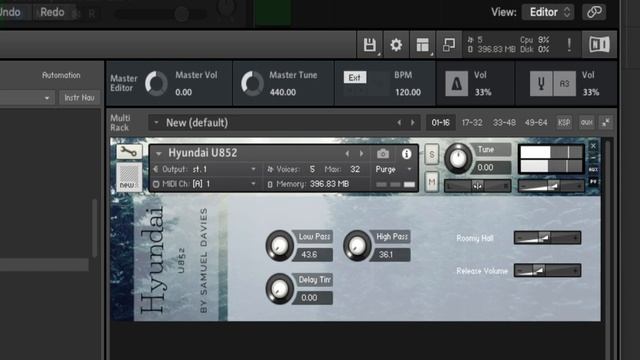
Task: Click the Delay Time knob
Action: (x=280, y=289)
